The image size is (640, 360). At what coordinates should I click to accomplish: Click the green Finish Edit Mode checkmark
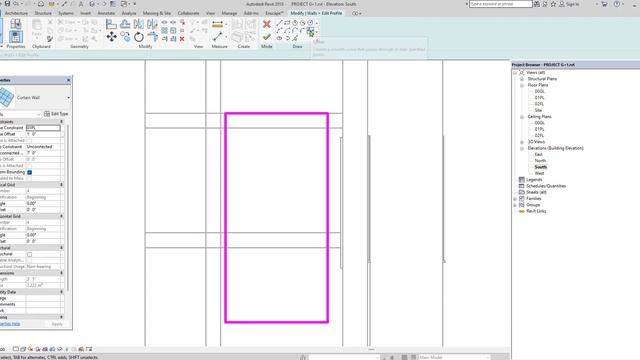coord(267,37)
